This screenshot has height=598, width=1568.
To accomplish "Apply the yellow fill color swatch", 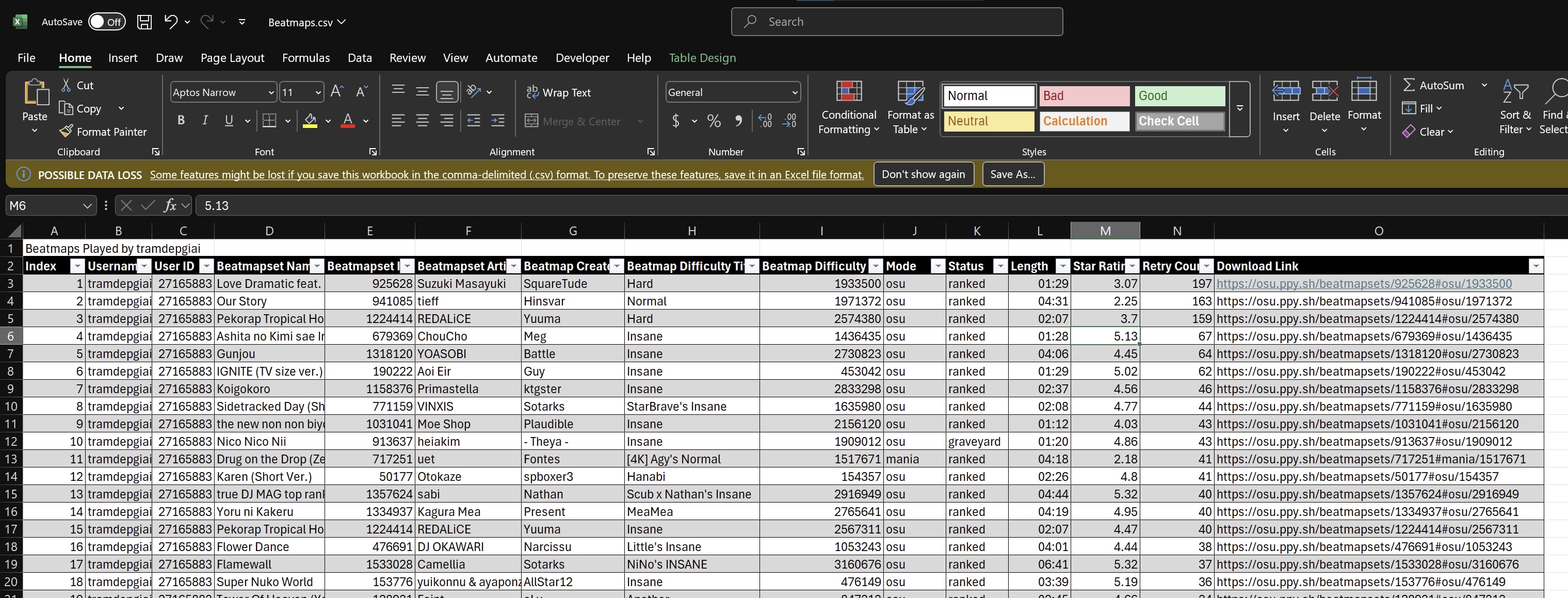I will tap(310, 121).
